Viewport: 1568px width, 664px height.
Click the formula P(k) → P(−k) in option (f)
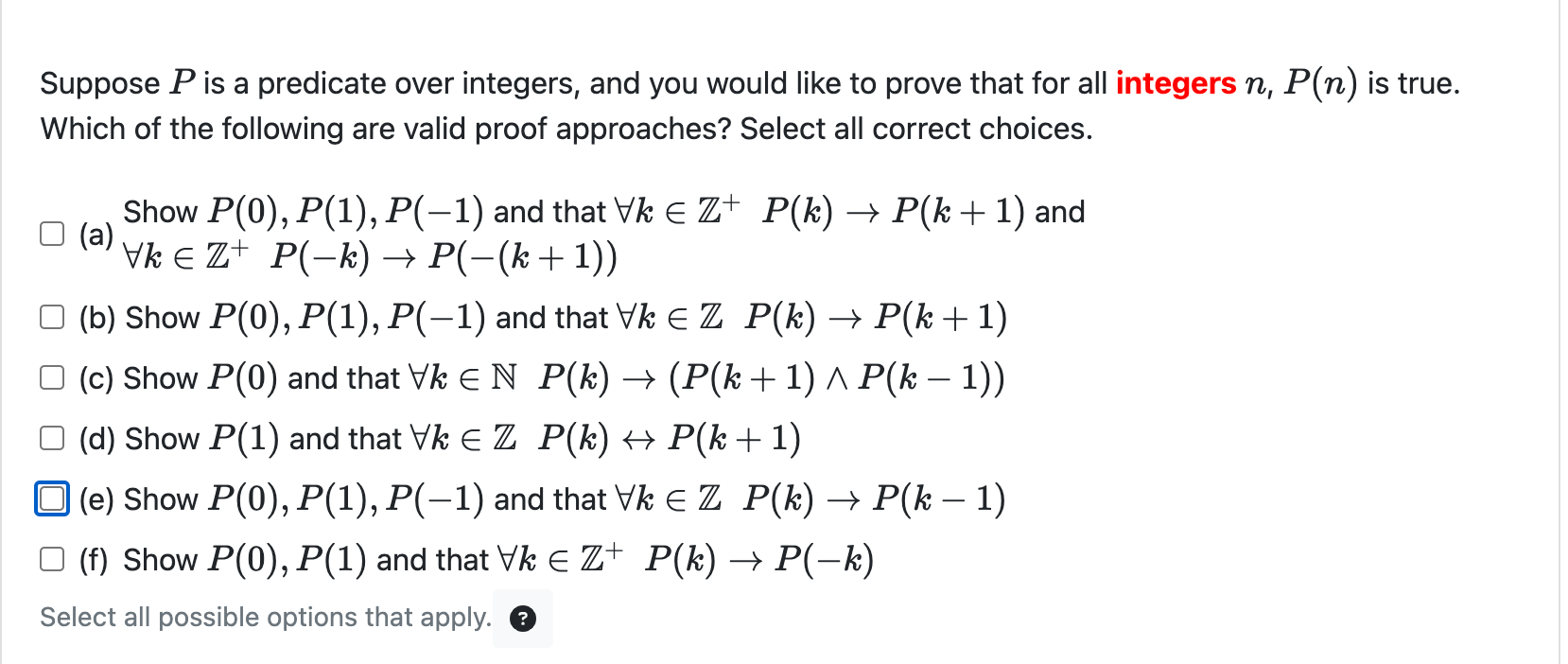(x=757, y=559)
